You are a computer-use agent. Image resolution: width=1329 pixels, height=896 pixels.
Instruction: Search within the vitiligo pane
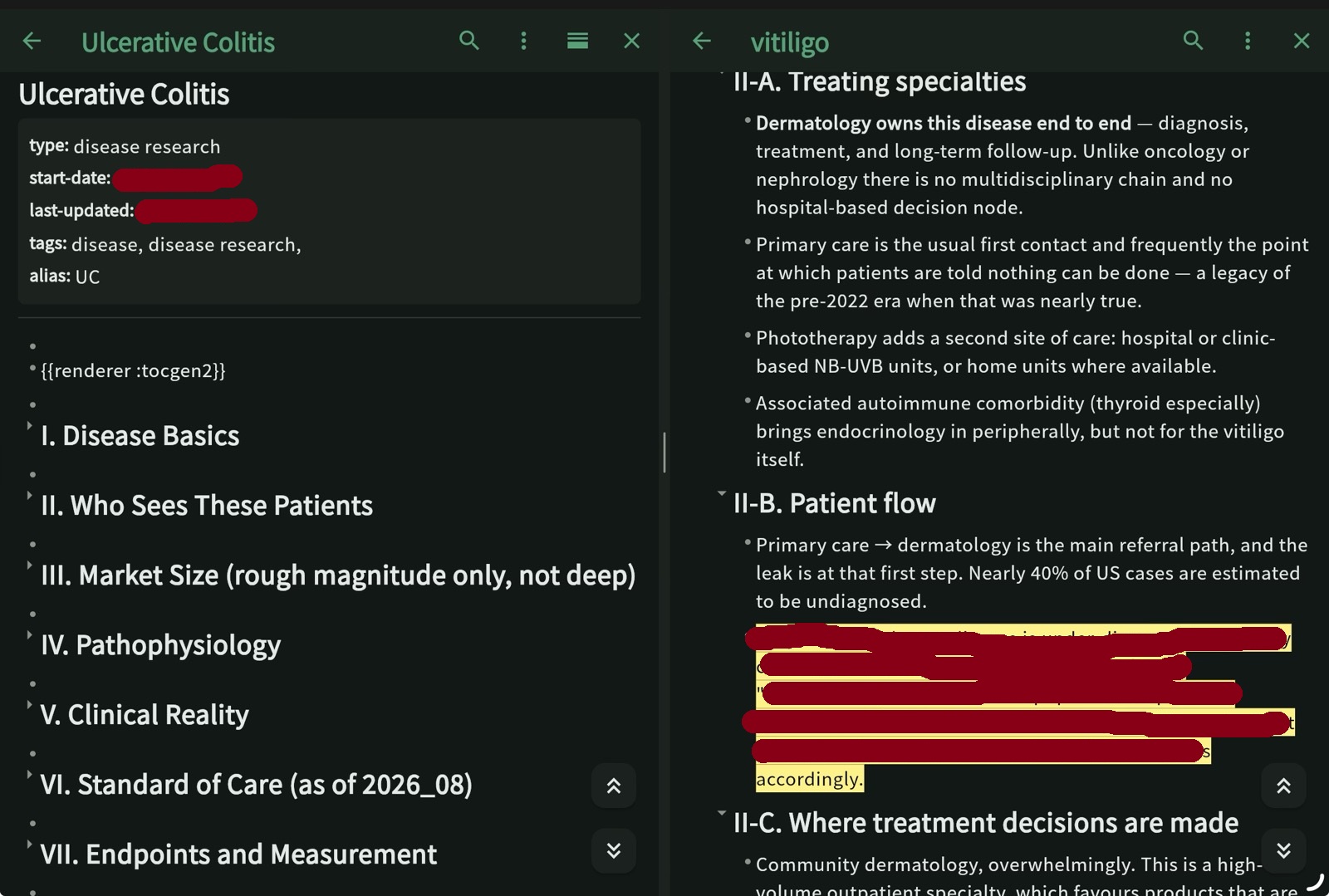point(1193,41)
